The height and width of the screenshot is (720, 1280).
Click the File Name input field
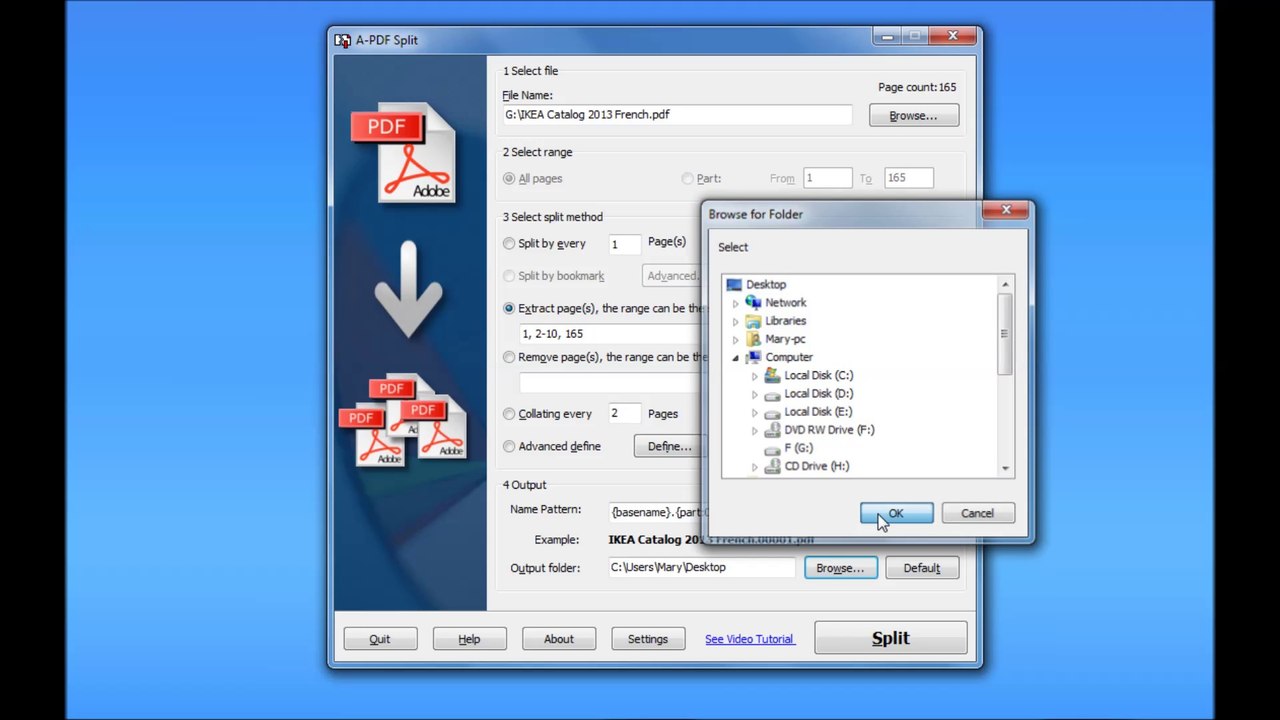677,115
